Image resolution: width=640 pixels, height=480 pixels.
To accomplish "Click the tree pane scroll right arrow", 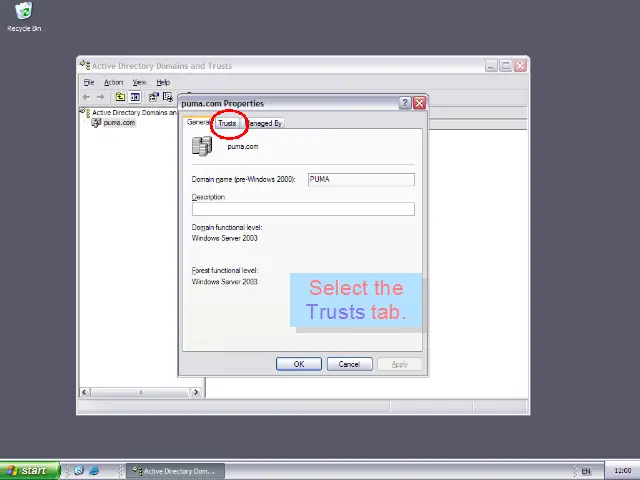I will point(196,392).
